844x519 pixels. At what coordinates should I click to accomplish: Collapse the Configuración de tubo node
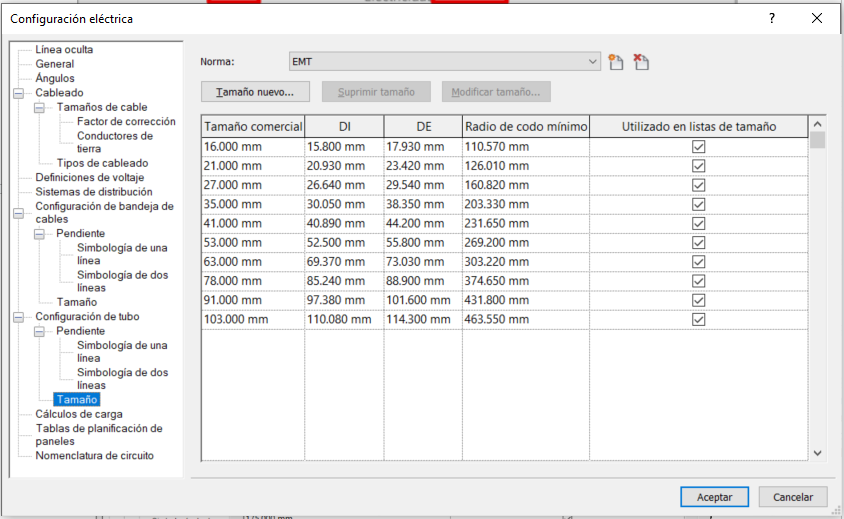(18, 317)
